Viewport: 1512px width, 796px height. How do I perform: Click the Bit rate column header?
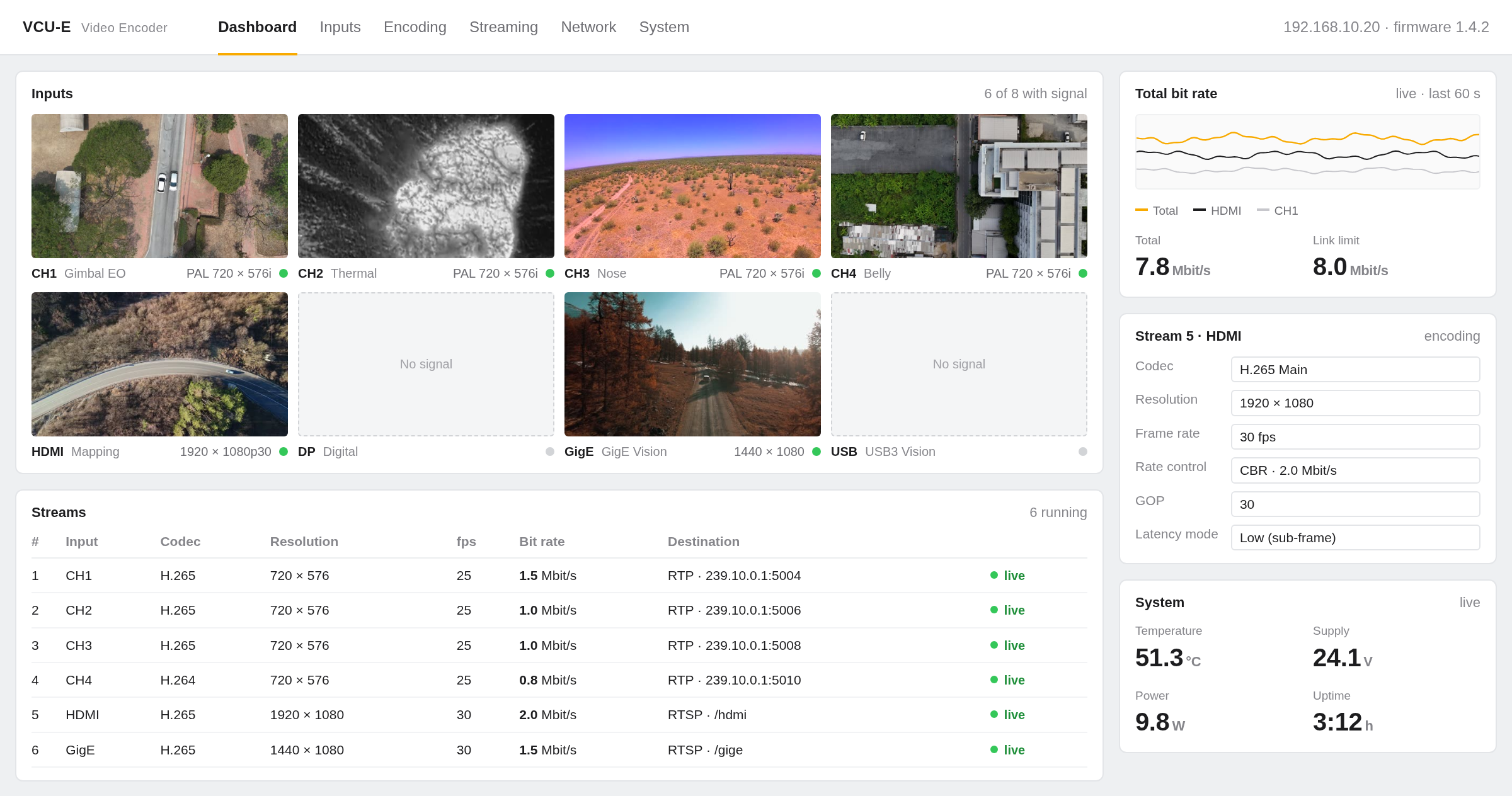tap(542, 542)
